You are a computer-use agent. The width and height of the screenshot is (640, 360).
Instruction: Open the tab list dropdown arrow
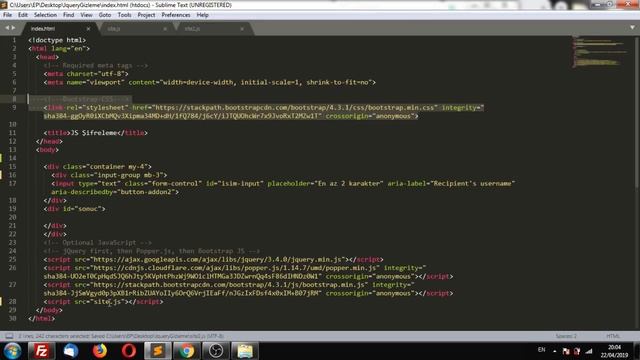click(x=632, y=28)
